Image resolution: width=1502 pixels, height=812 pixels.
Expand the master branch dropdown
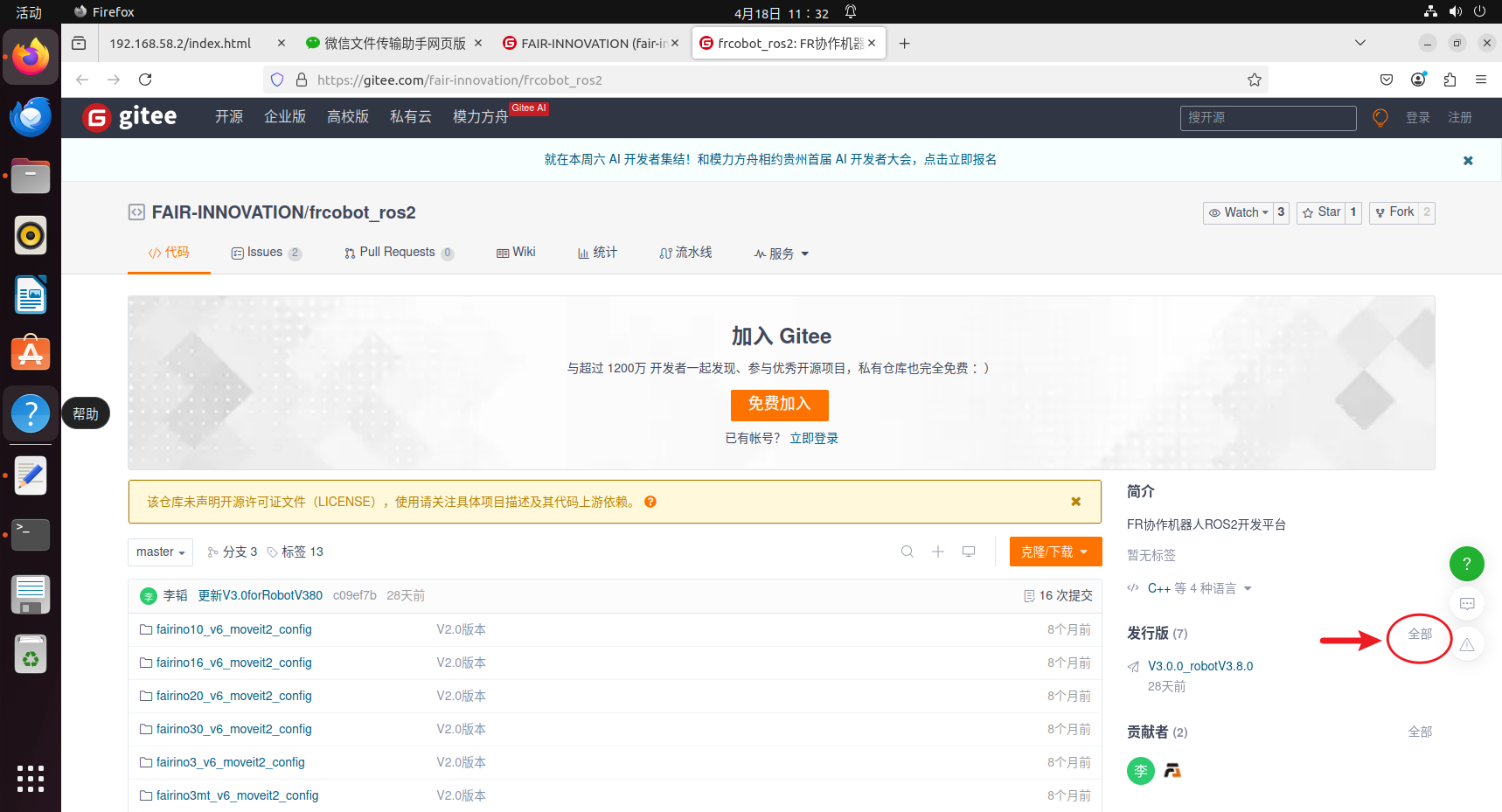[160, 552]
